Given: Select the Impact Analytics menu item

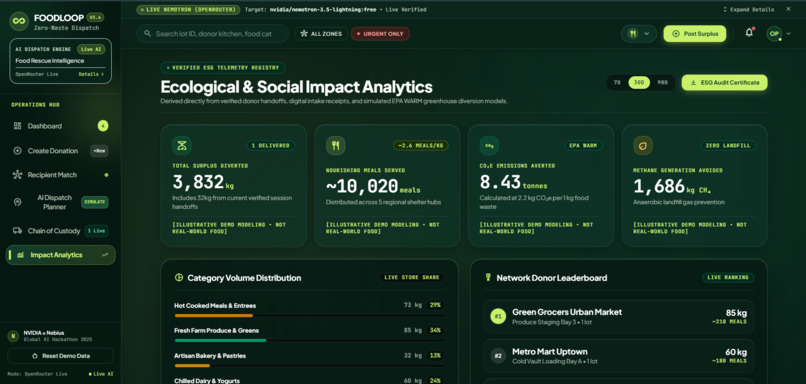Looking at the screenshot, I should [61, 255].
